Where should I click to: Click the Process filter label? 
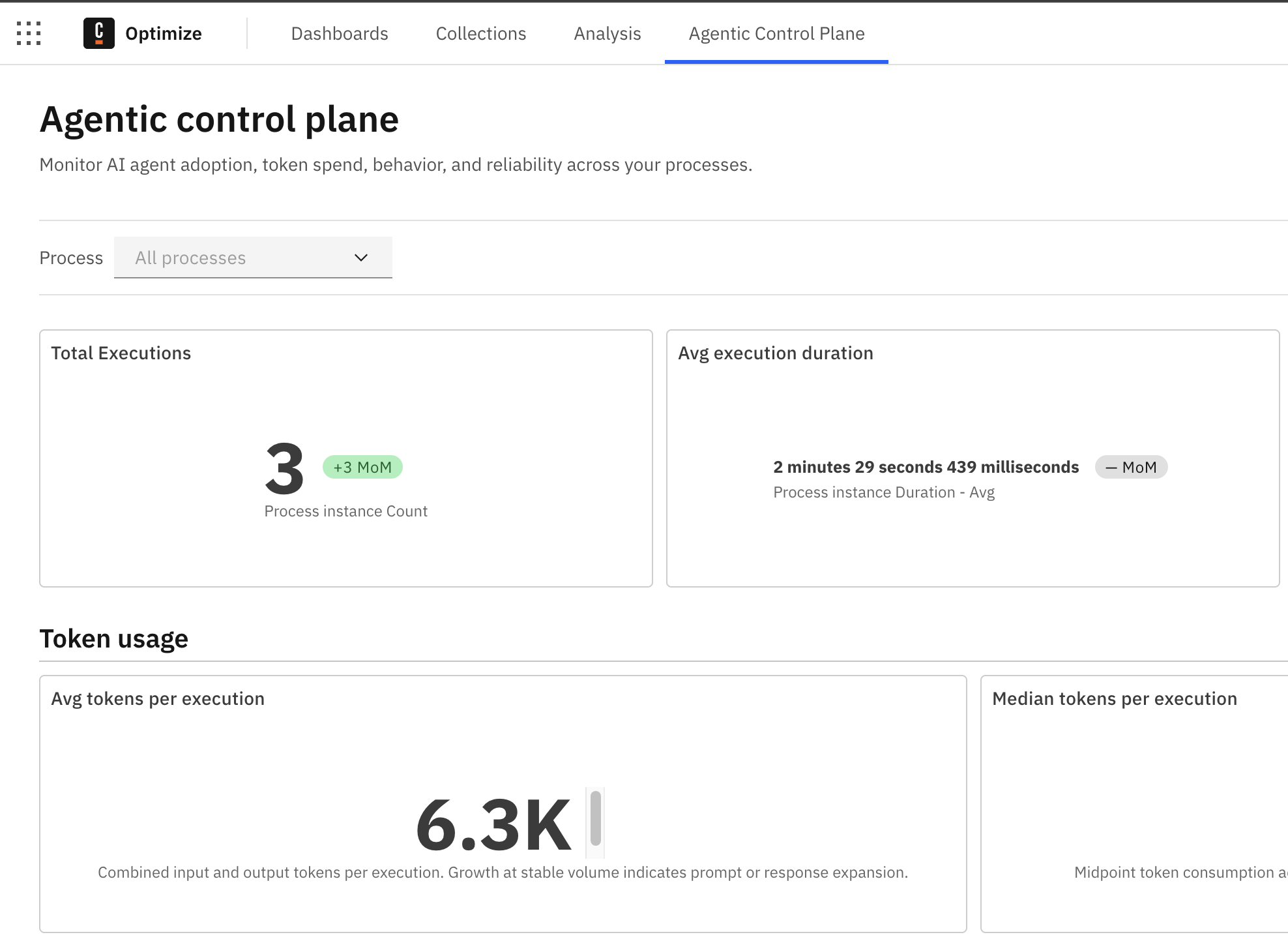(x=71, y=258)
